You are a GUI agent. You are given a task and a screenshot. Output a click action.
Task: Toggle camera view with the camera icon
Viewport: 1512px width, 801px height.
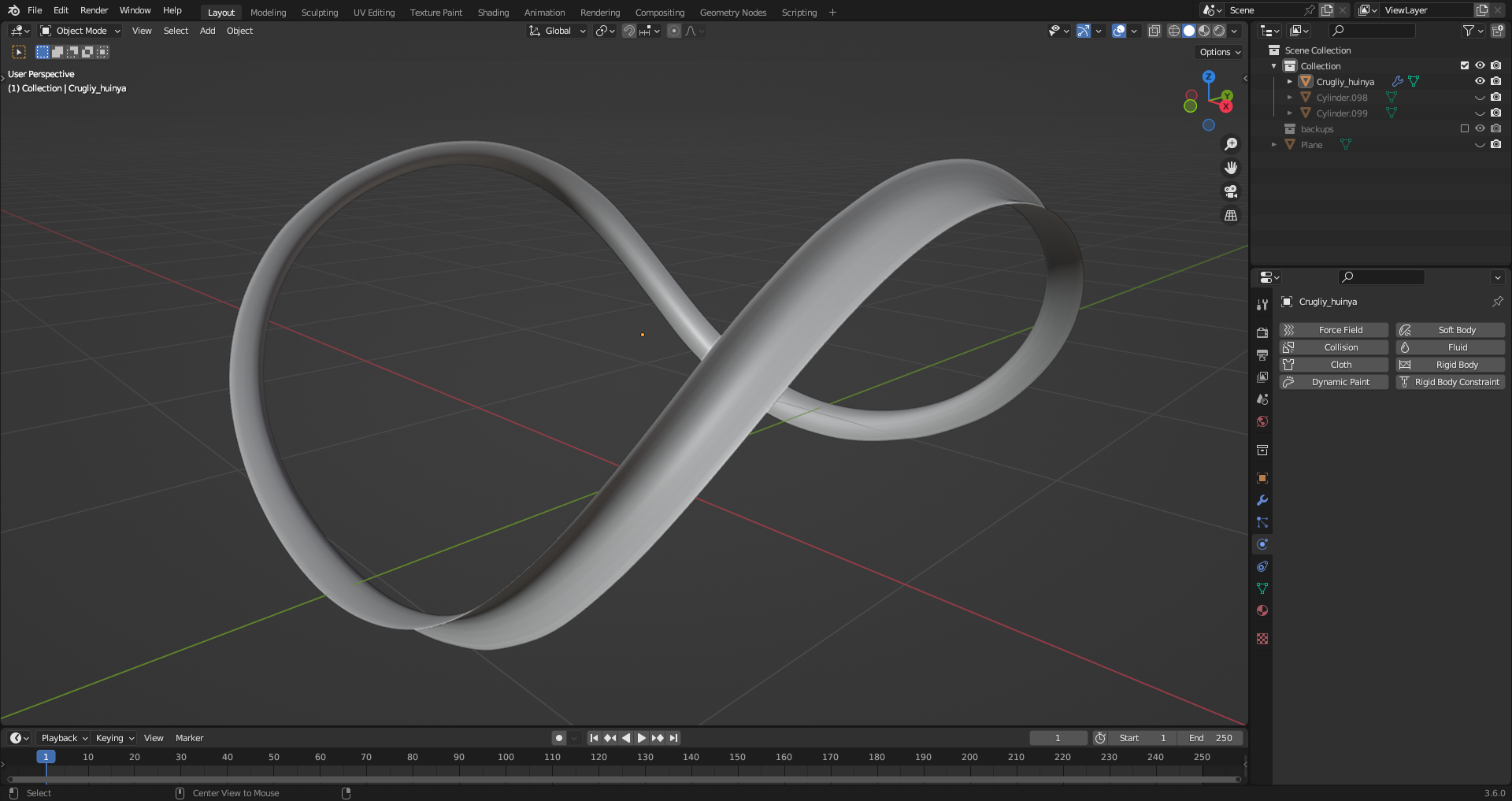point(1230,191)
